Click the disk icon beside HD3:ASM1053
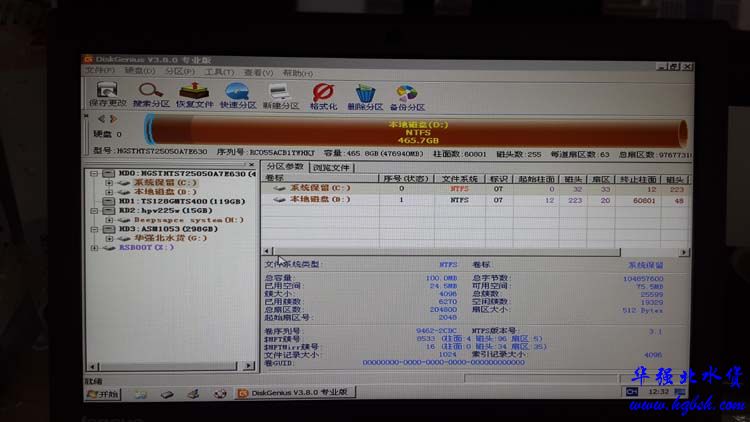 [109, 229]
